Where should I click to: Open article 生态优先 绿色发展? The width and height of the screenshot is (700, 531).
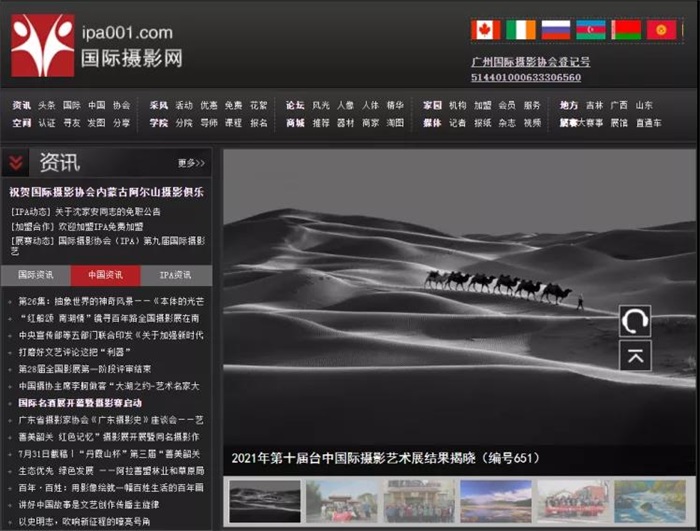pos(111,471)
